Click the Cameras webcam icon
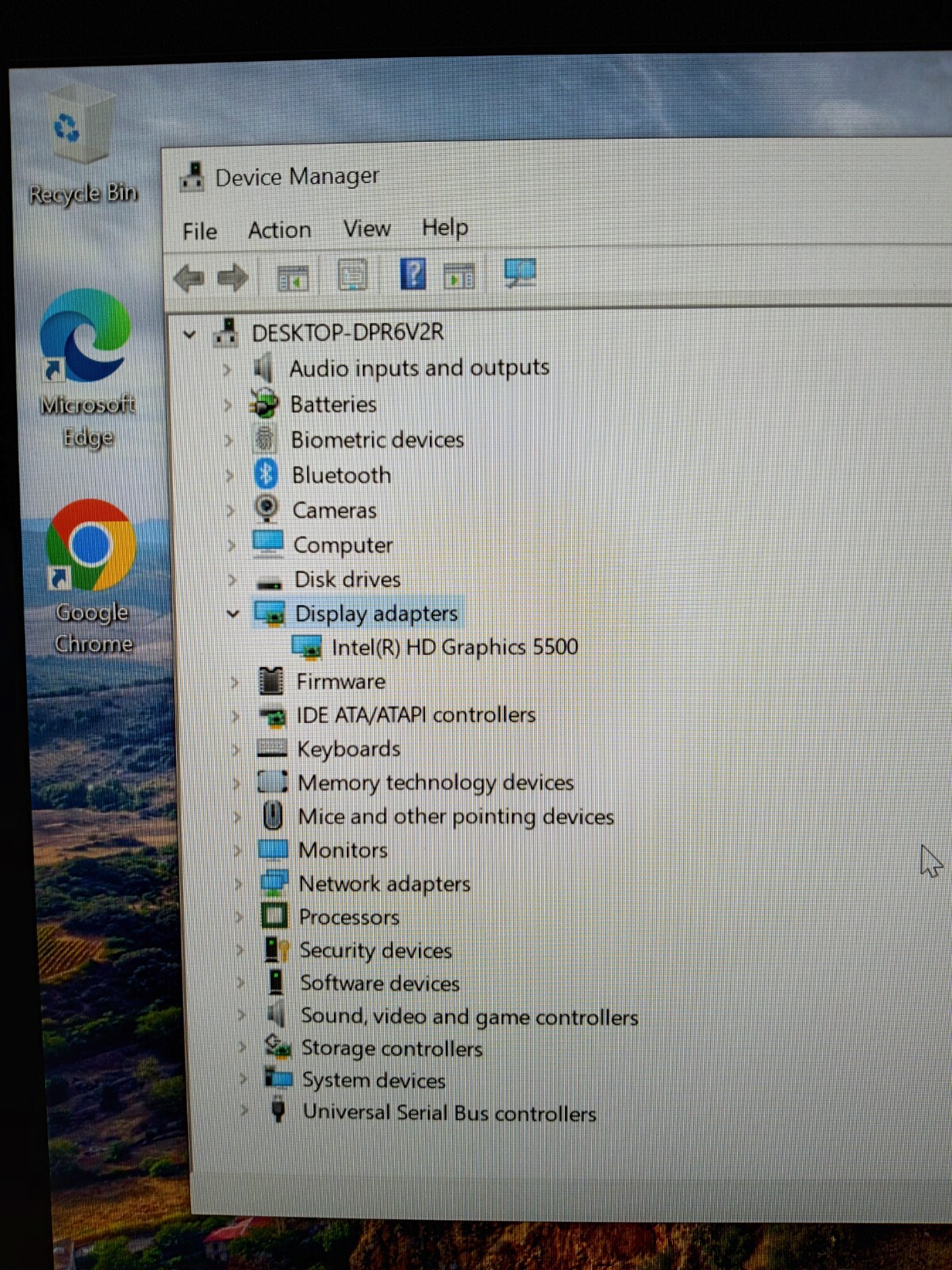 pos(267,509)
